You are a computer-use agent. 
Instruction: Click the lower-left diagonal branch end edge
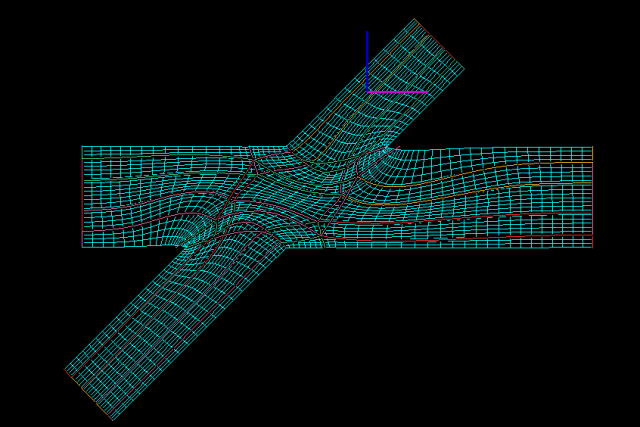pyautogui.click(x=89, y=394)
